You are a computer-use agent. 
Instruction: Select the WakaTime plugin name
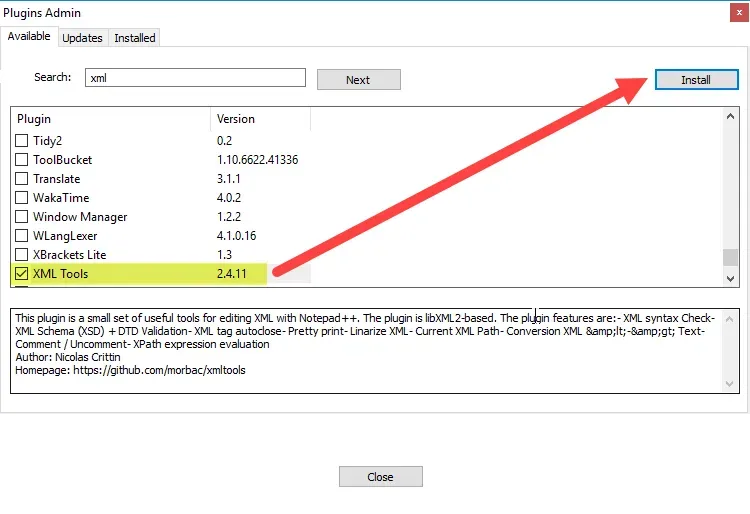[x=61, y=197]
